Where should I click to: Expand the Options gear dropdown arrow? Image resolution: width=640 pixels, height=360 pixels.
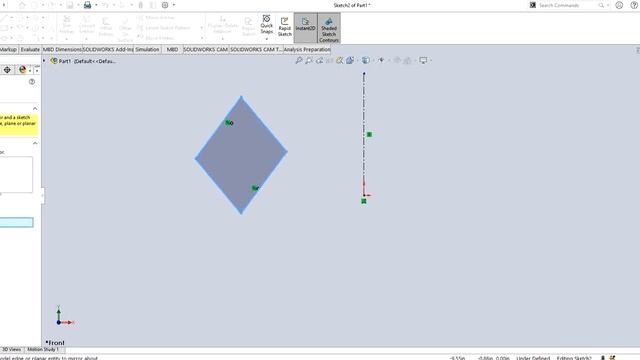tap(174, 5)
